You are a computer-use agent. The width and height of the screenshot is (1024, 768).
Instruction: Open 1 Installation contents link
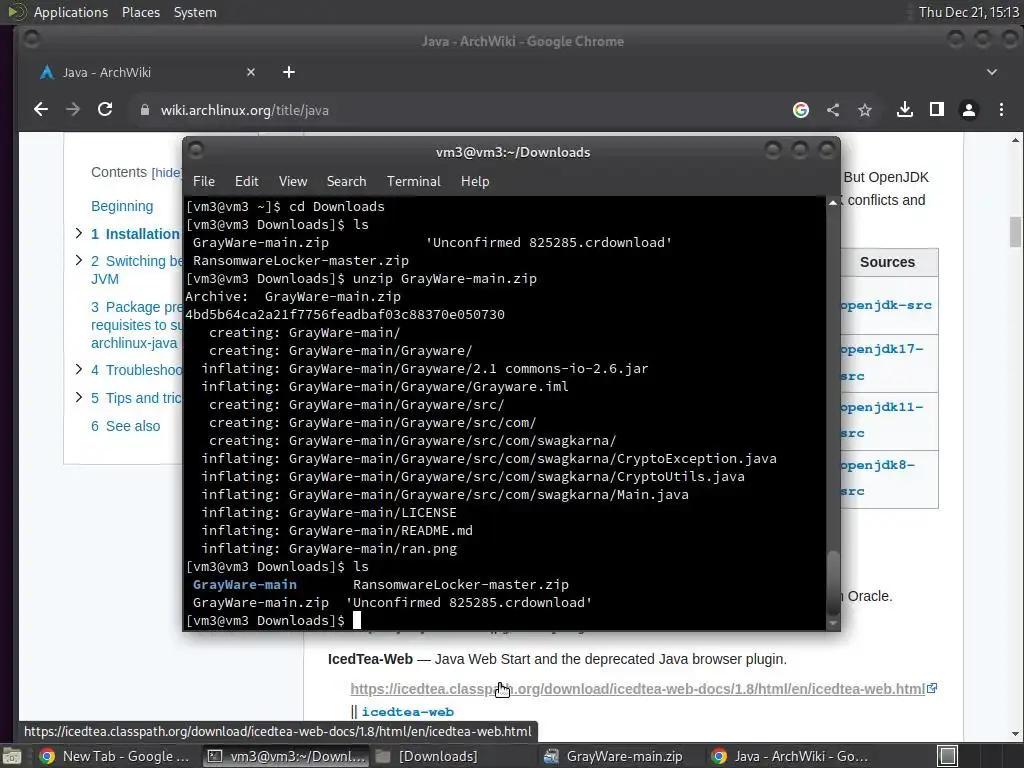(x=135, y=234)
